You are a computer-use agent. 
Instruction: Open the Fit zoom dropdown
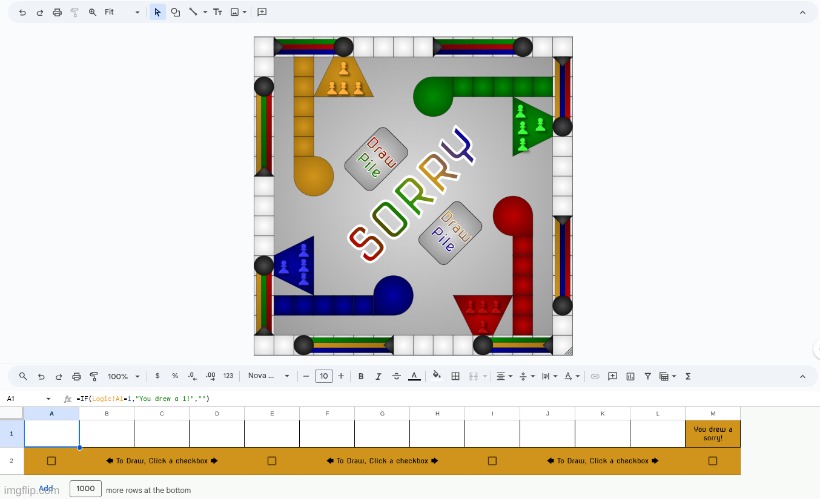(122, 12)
